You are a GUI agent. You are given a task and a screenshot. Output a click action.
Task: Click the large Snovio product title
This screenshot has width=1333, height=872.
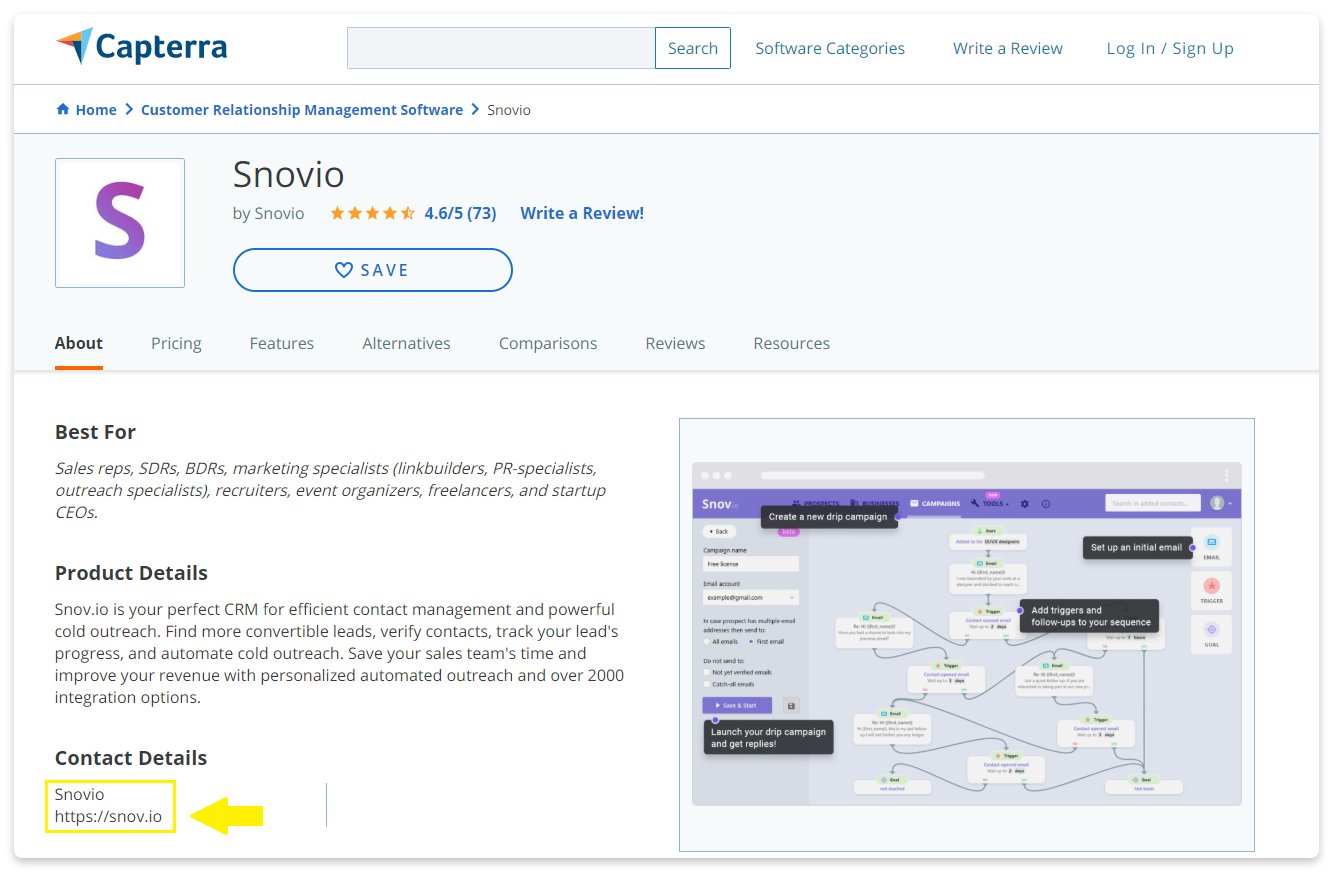pyautogui.click(x=288, y=175)
